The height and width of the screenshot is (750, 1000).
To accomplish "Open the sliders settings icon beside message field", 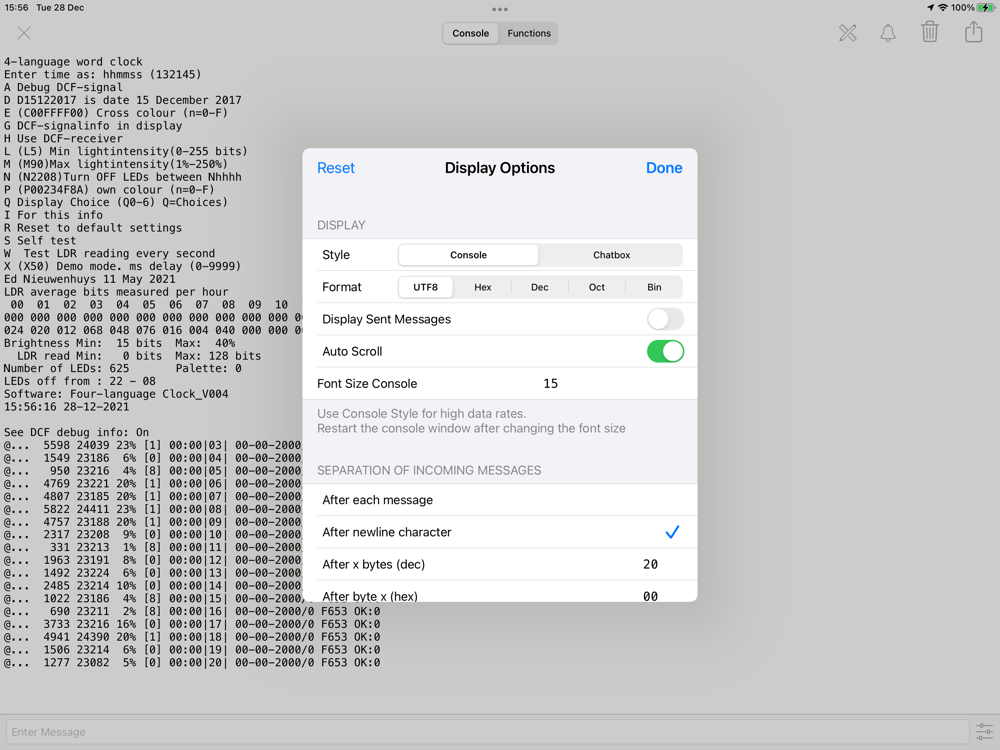I will point(984,732).
